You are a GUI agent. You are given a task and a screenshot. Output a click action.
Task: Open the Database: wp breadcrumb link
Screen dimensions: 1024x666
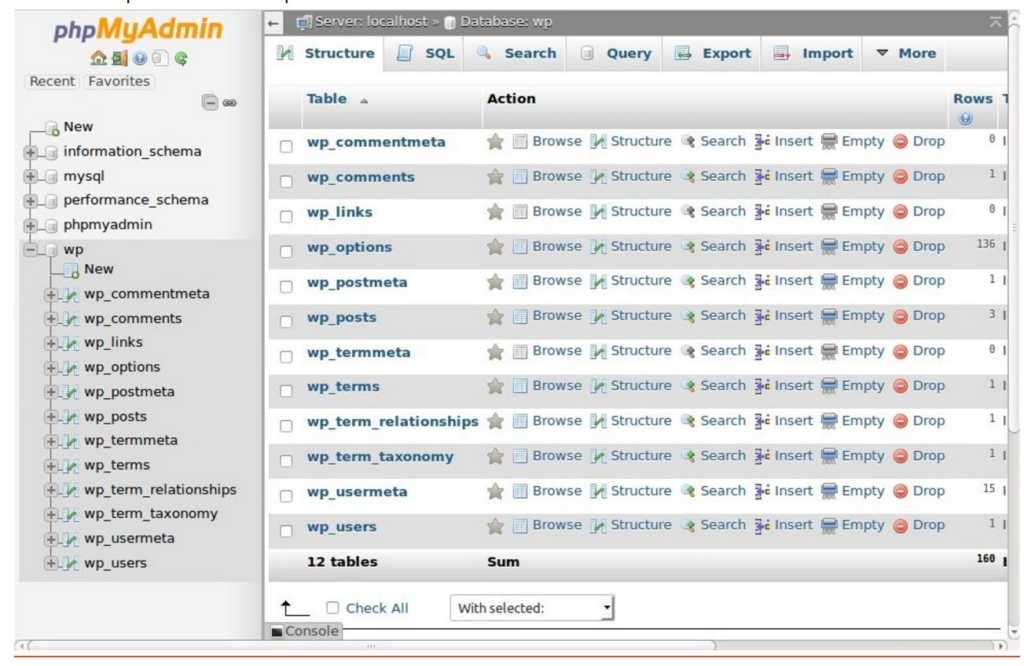pyautogui.click(x=505, y=22)
